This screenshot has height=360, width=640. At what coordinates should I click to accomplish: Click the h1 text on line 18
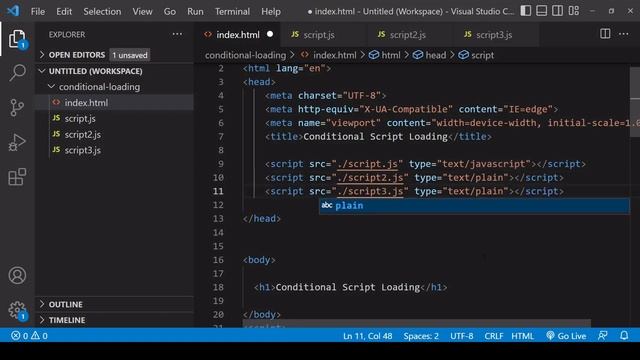pyautogui.click(x=348, y=287)
